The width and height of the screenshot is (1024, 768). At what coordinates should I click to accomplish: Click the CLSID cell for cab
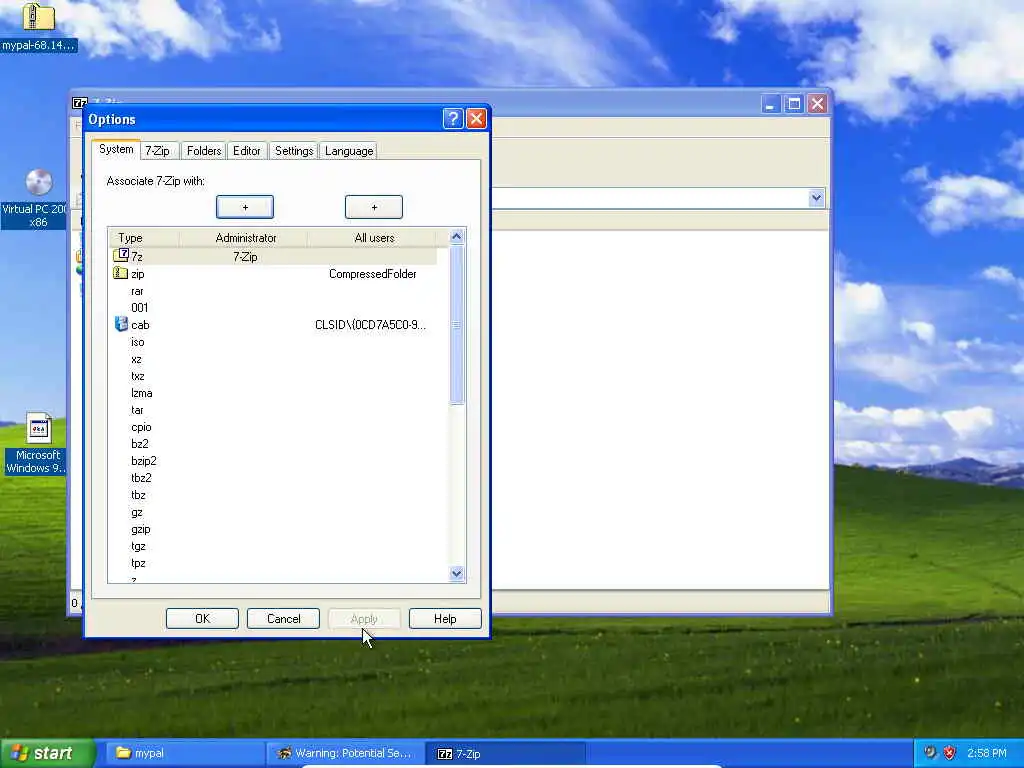pyautogui.click(x=370, y=325)
